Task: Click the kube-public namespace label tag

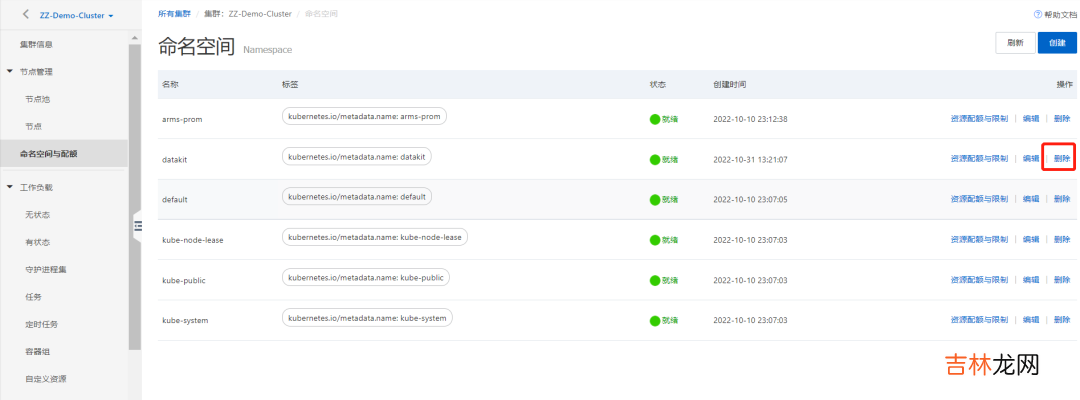Action: tap(365, 278)
